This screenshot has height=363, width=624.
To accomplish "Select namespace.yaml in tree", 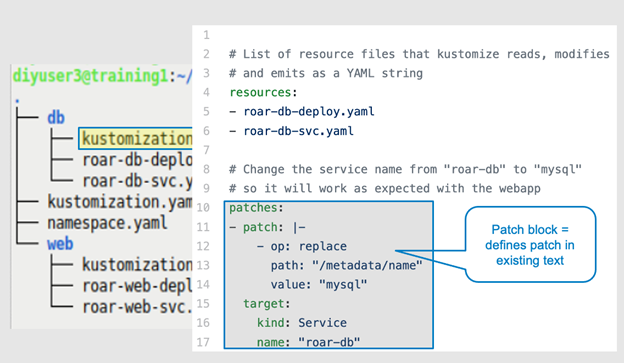I will (107, 223).
